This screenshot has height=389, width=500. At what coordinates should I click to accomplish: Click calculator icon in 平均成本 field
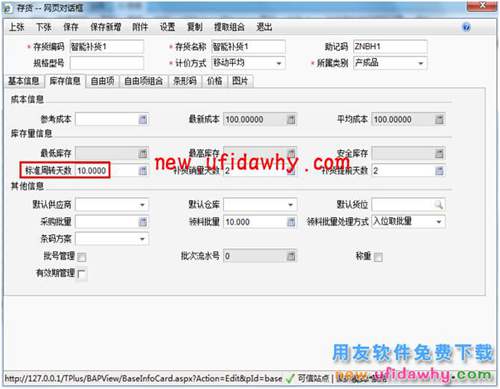point(439,119)
